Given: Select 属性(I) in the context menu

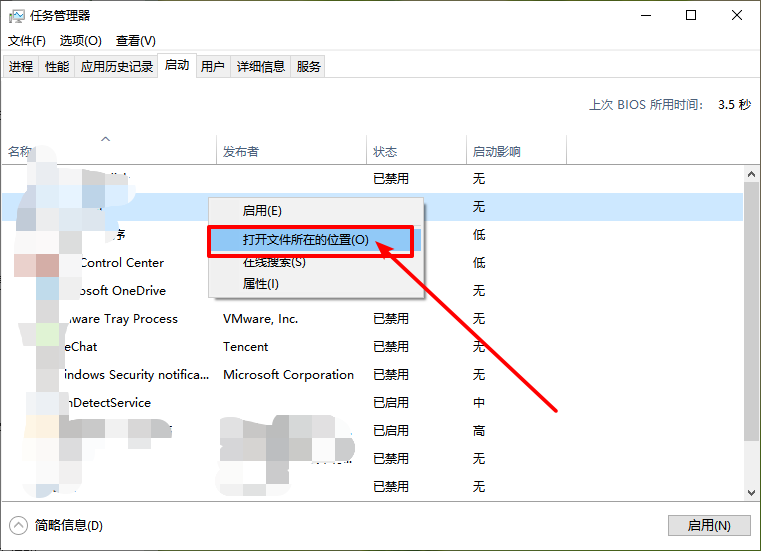Looking at the screenshot, I should coord(261,284).
